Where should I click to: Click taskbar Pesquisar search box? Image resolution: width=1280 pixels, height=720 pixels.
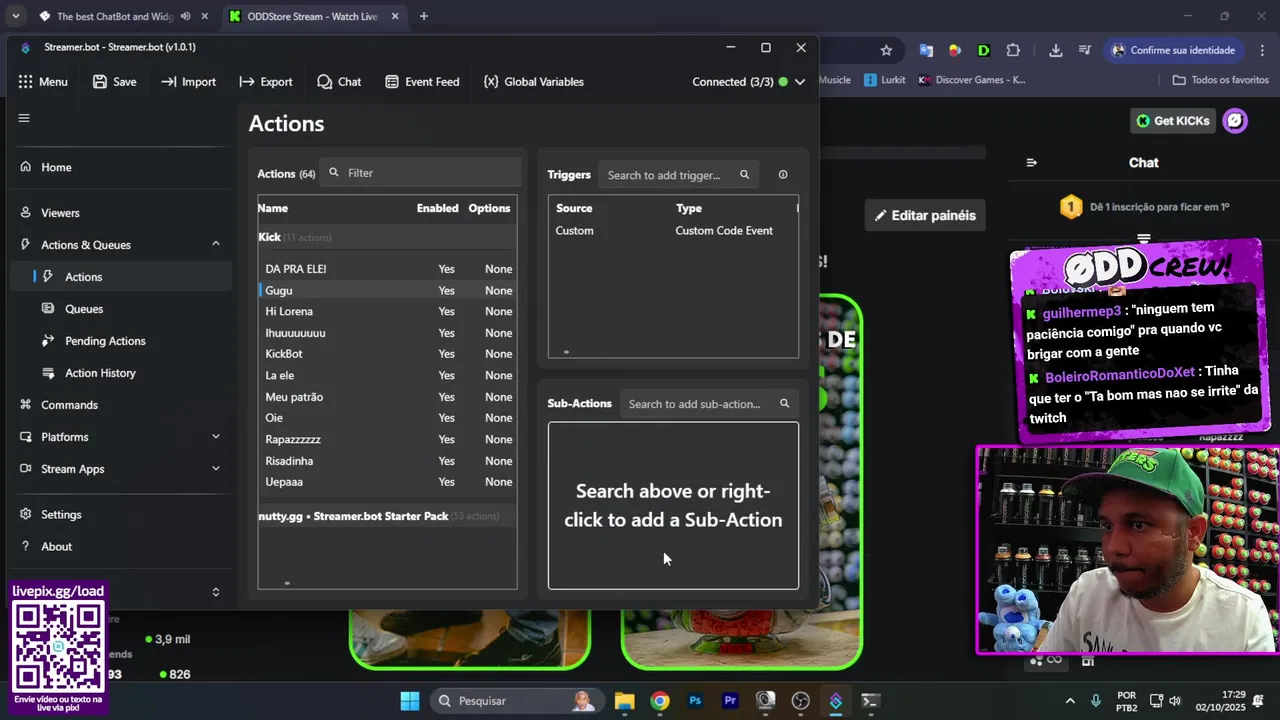pos(517,701)
